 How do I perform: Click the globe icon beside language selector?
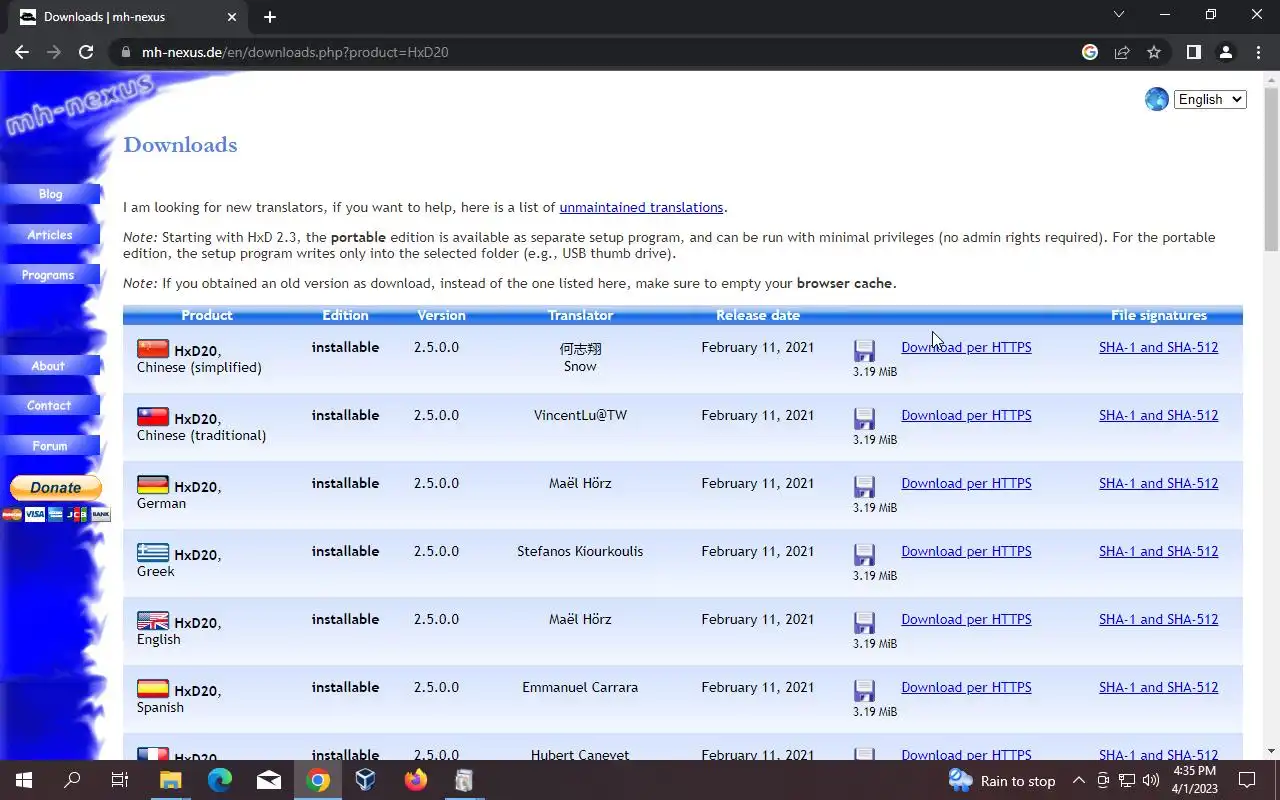(x=1157, y=99)
